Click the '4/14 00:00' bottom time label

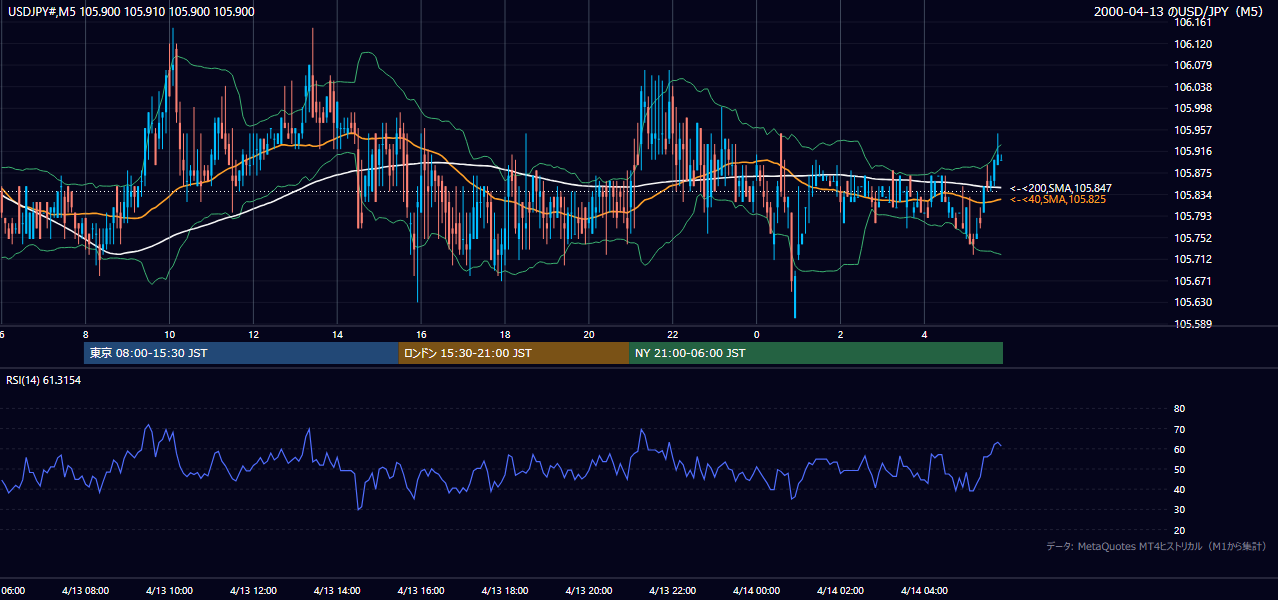(757, 591)
